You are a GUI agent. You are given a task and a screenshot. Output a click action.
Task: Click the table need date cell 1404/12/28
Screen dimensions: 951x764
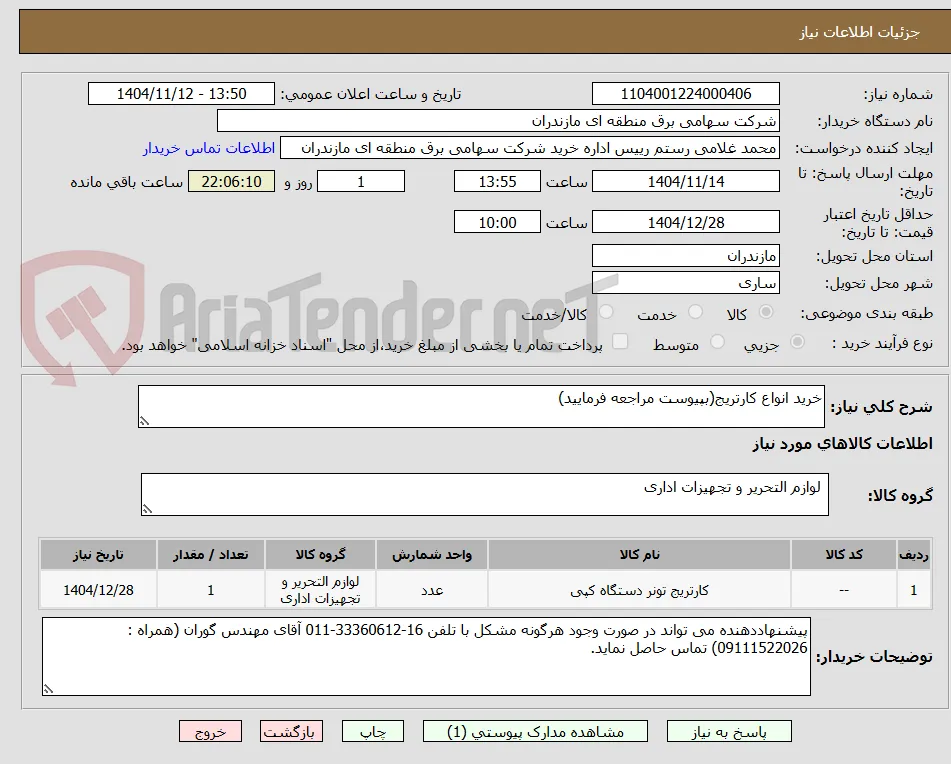[x=98, y=590]
